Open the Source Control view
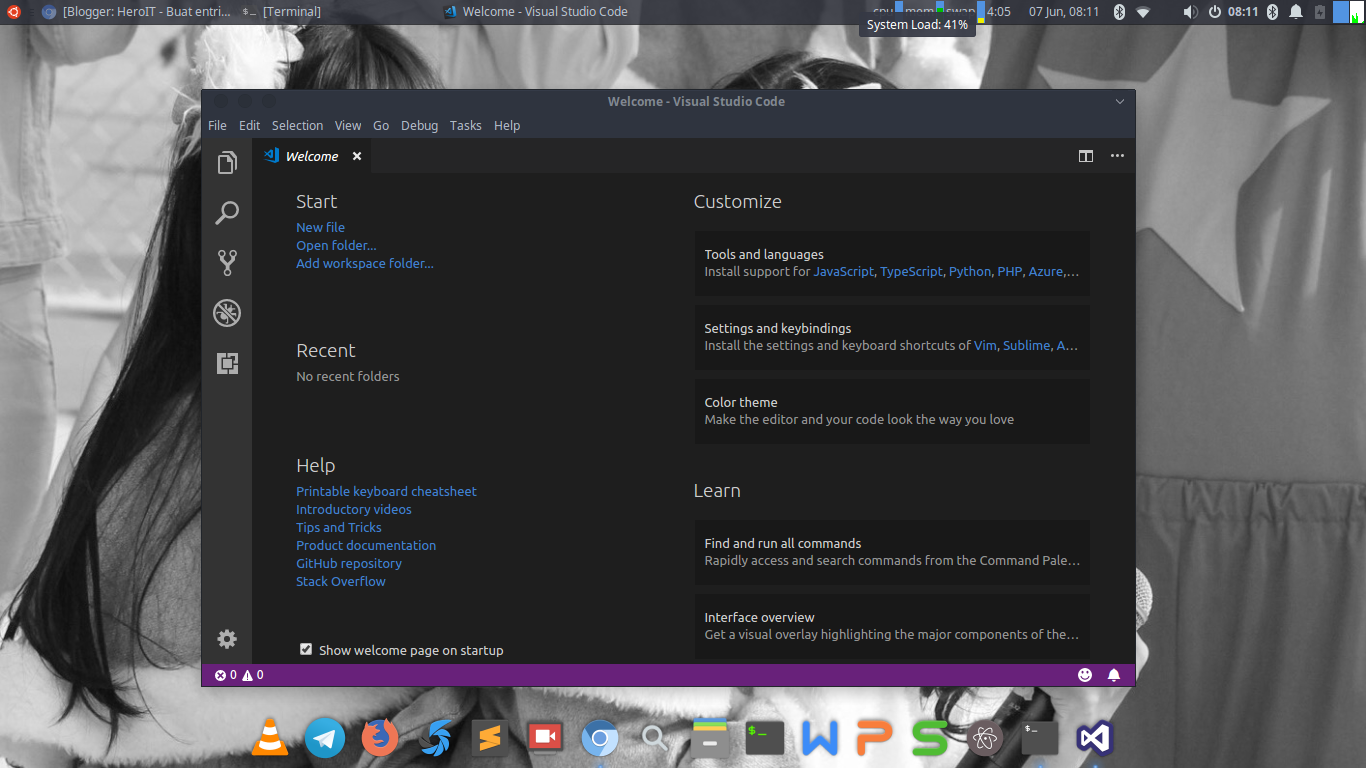The image size is (1366, 768). click(227, 262)
